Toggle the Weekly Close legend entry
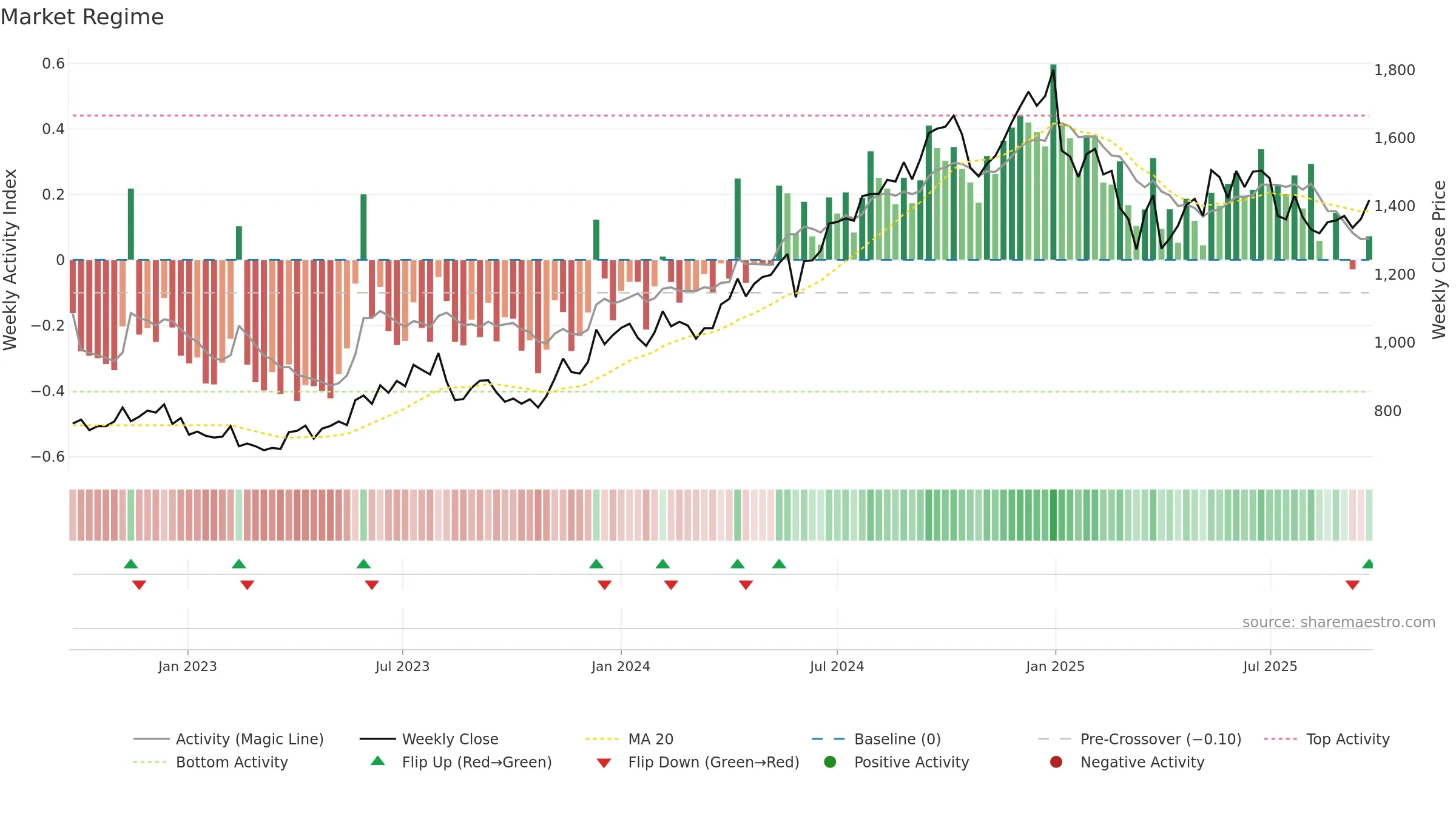The height and width of the screenshot is (819, 1456). 429,739
